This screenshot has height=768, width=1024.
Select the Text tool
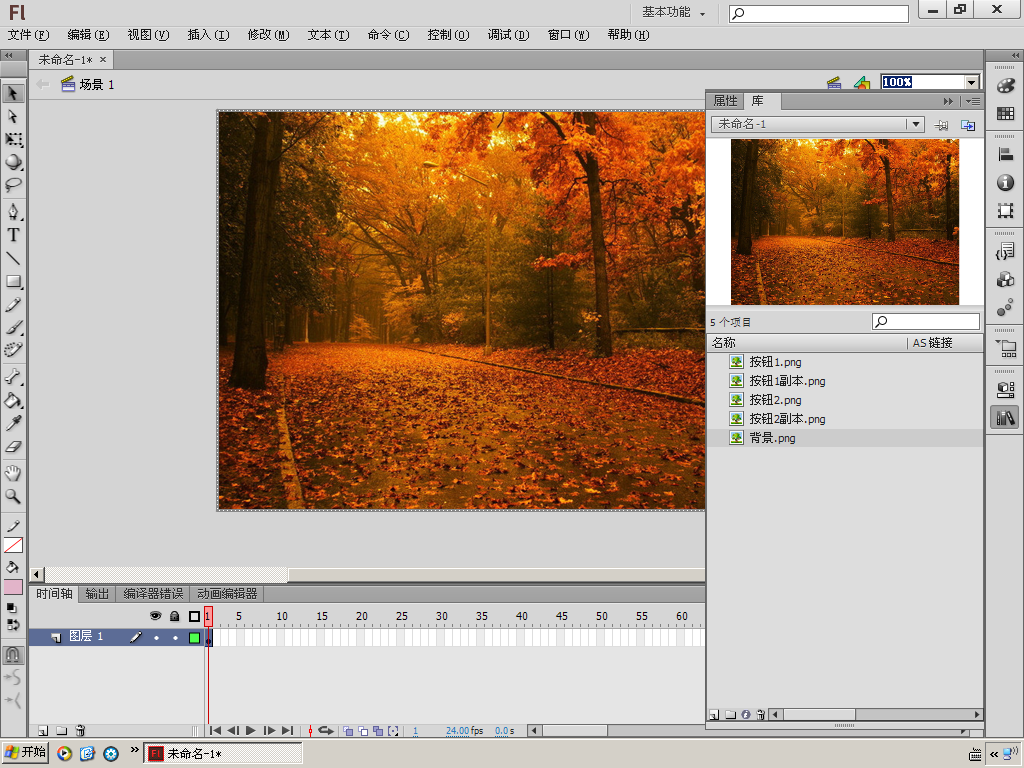12,235
